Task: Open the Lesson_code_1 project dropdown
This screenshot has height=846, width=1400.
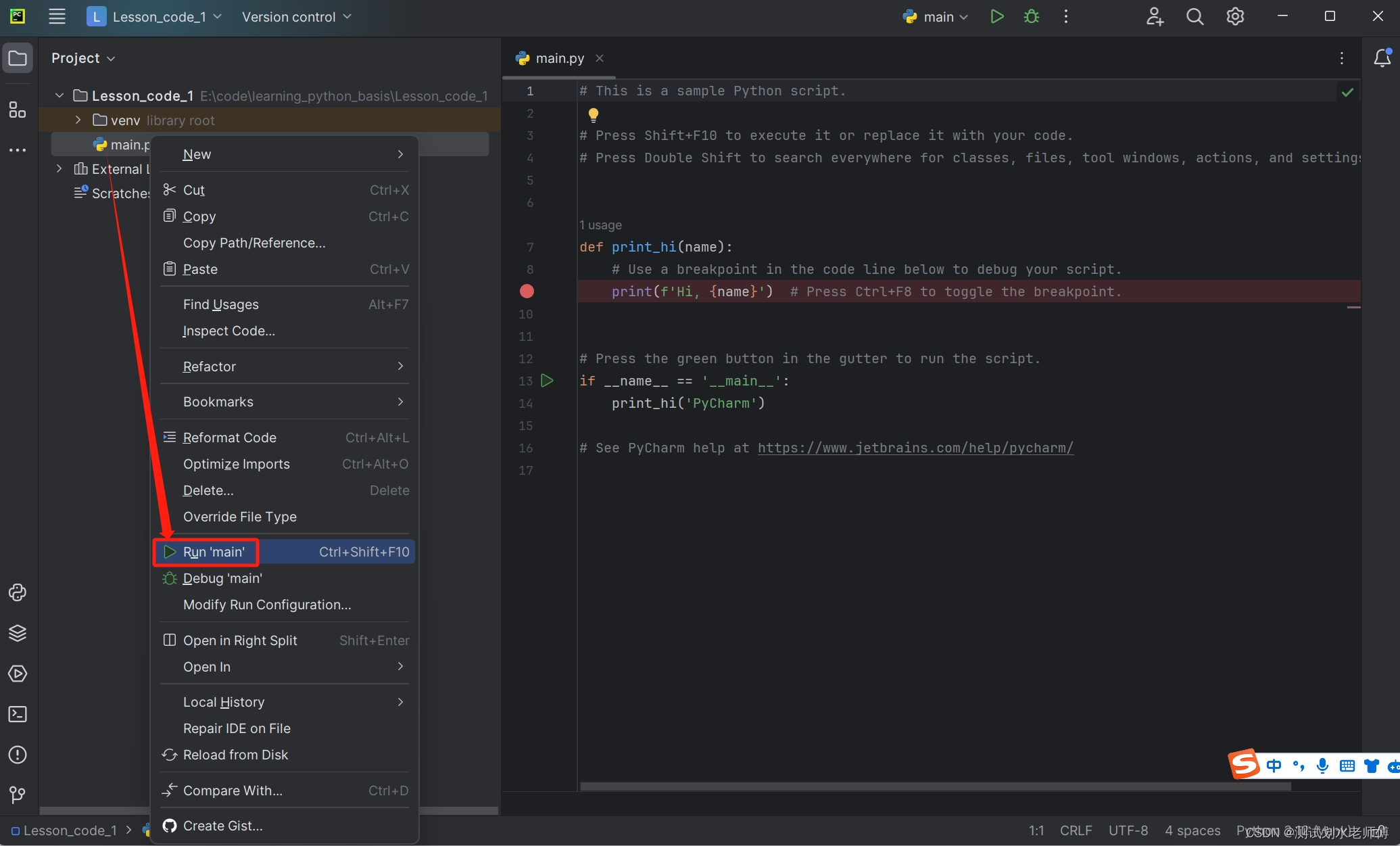Action: [x=154, y=17]
